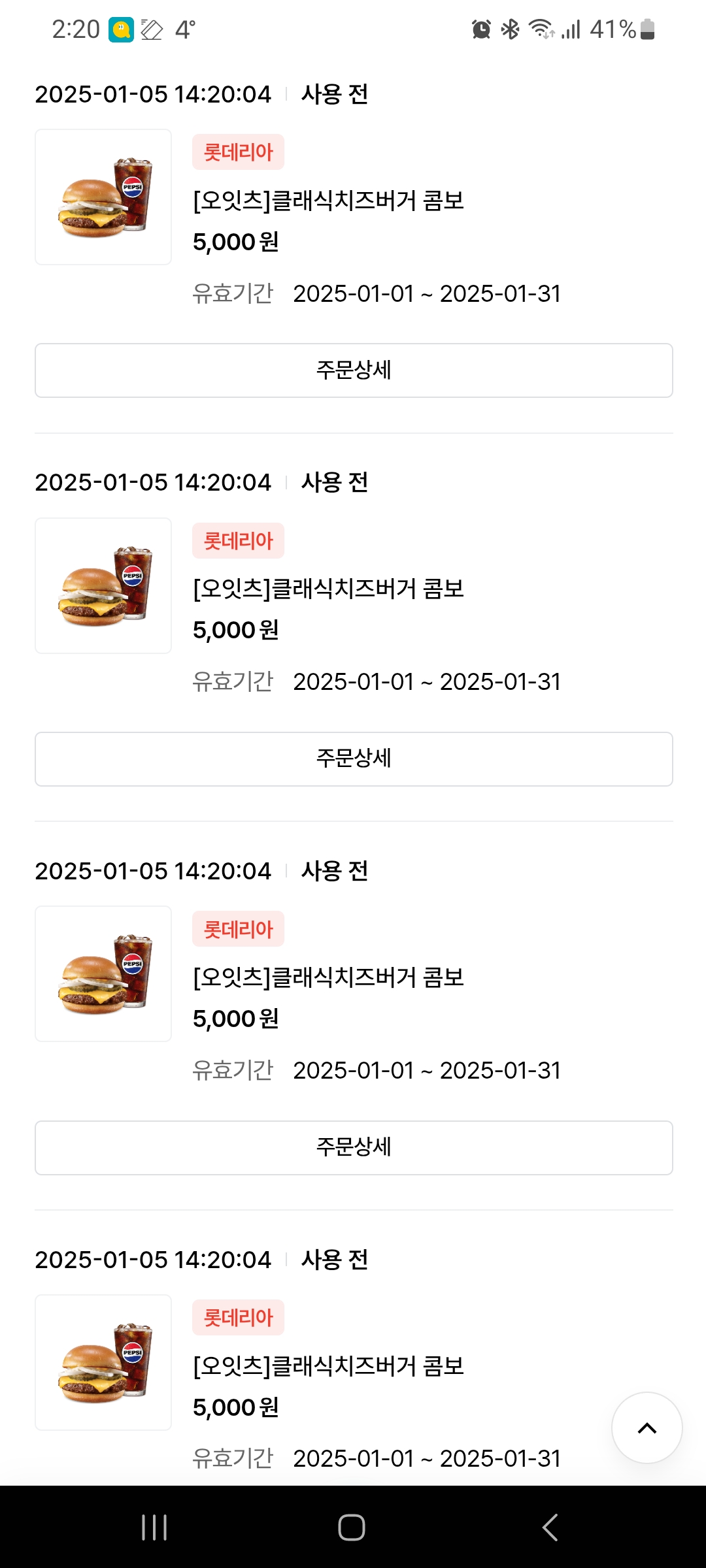
Task: Open 주문상세 for the third coupon
Action: click(x=354, y=1148)
